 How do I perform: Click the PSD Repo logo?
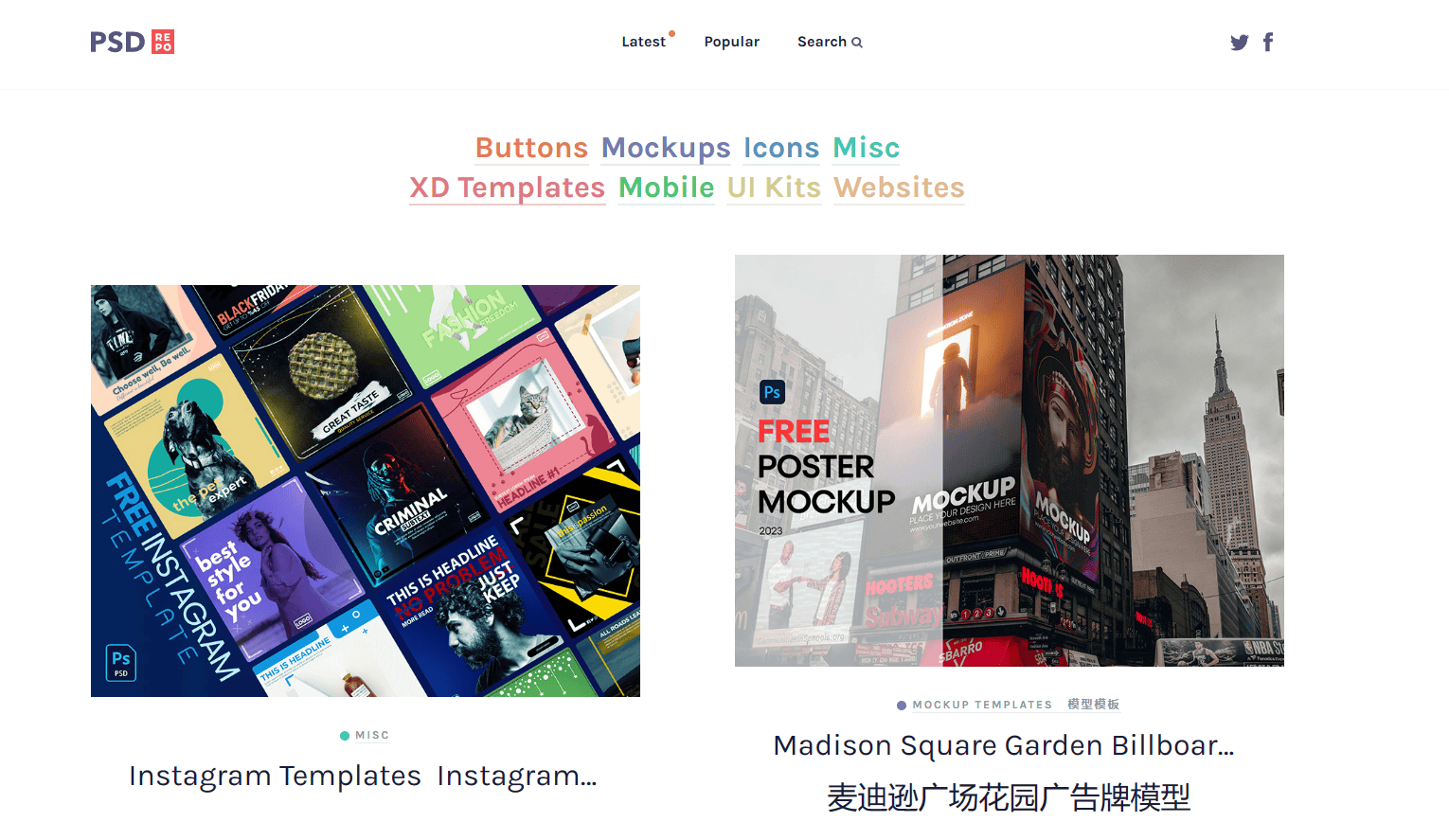click(132, 42)
